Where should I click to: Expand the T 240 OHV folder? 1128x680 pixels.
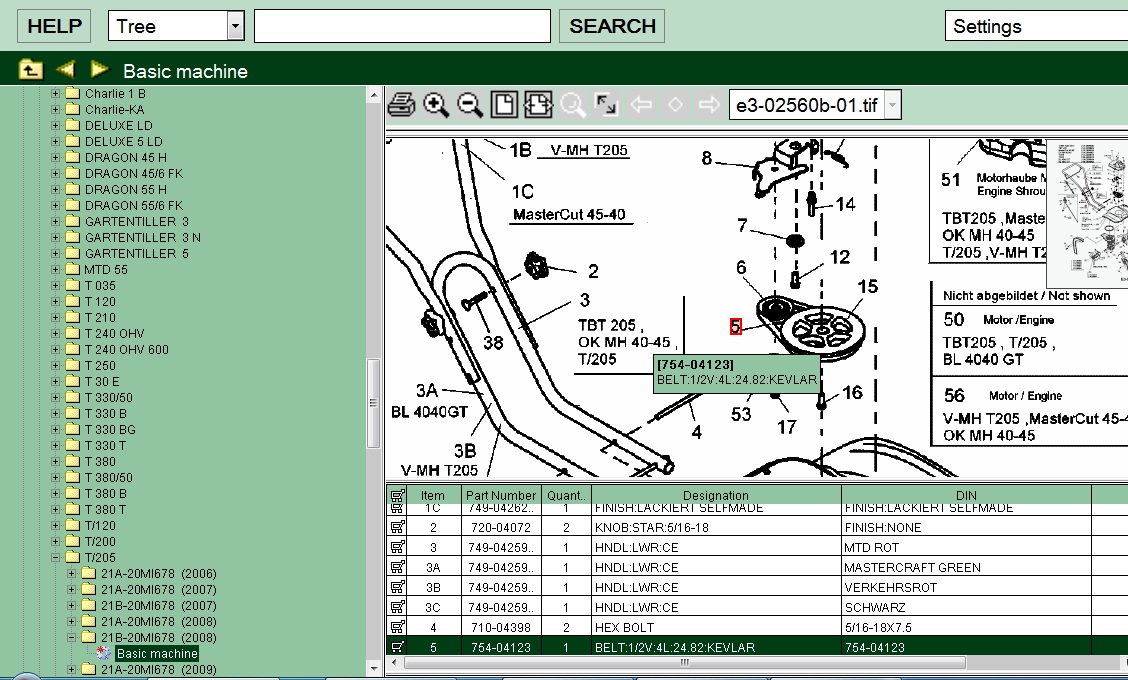(x=55, y=333)
